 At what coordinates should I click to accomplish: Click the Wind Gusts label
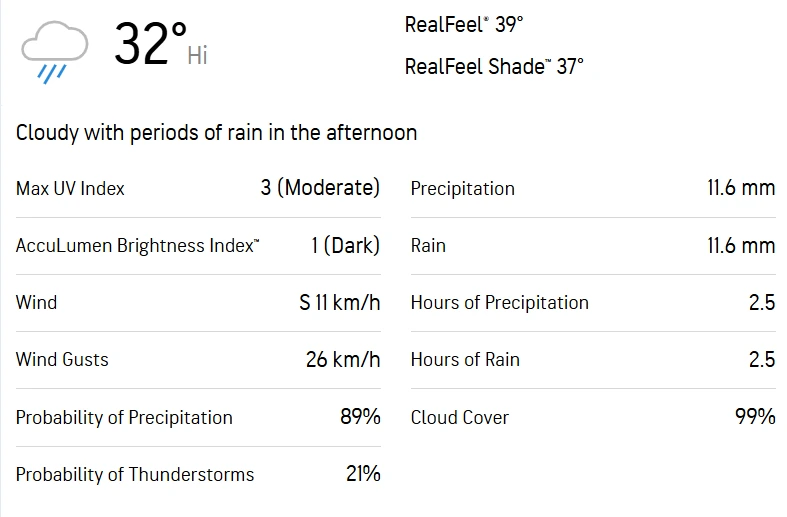pyautogui.click(x=62, y=359)
